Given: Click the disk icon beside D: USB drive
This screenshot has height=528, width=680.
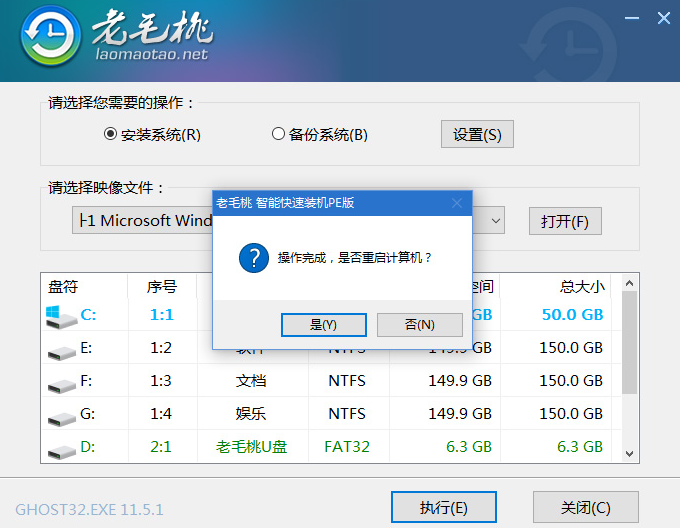Looking at the screenshot, I should coord(60,447).
